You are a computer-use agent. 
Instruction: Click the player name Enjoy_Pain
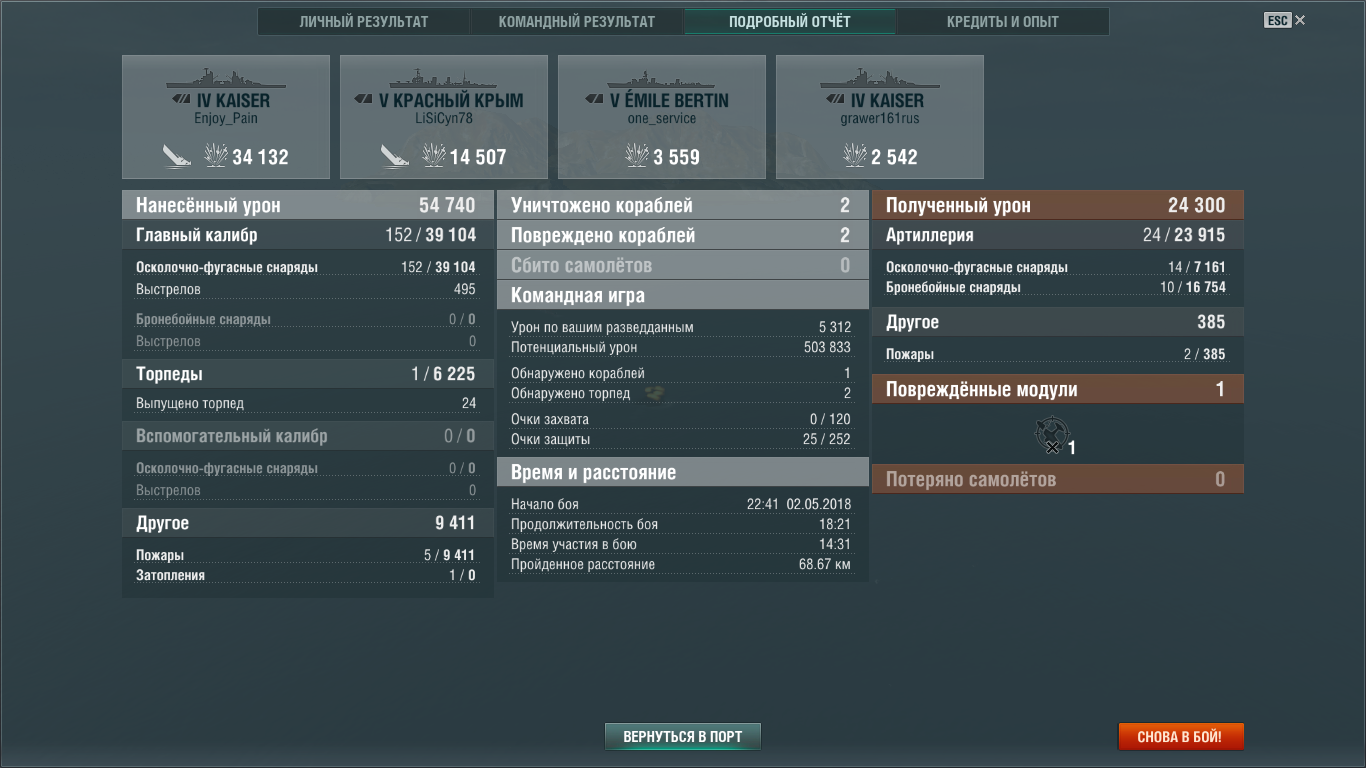pyautogui.click(x=226, y=118)
